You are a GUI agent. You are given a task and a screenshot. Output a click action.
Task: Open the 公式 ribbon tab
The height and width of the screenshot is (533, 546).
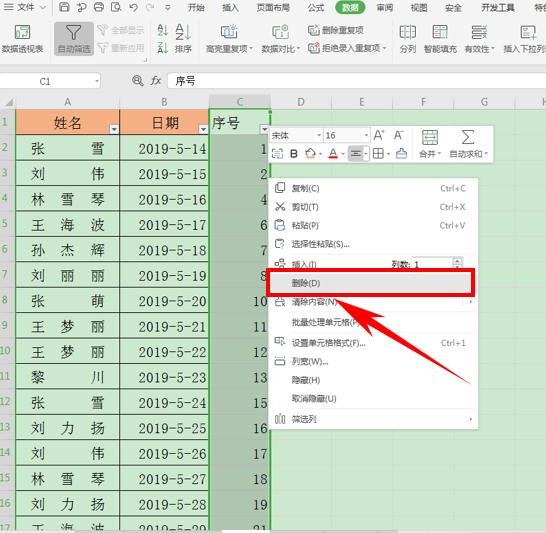pyautogui.click(x=316, y=8)
